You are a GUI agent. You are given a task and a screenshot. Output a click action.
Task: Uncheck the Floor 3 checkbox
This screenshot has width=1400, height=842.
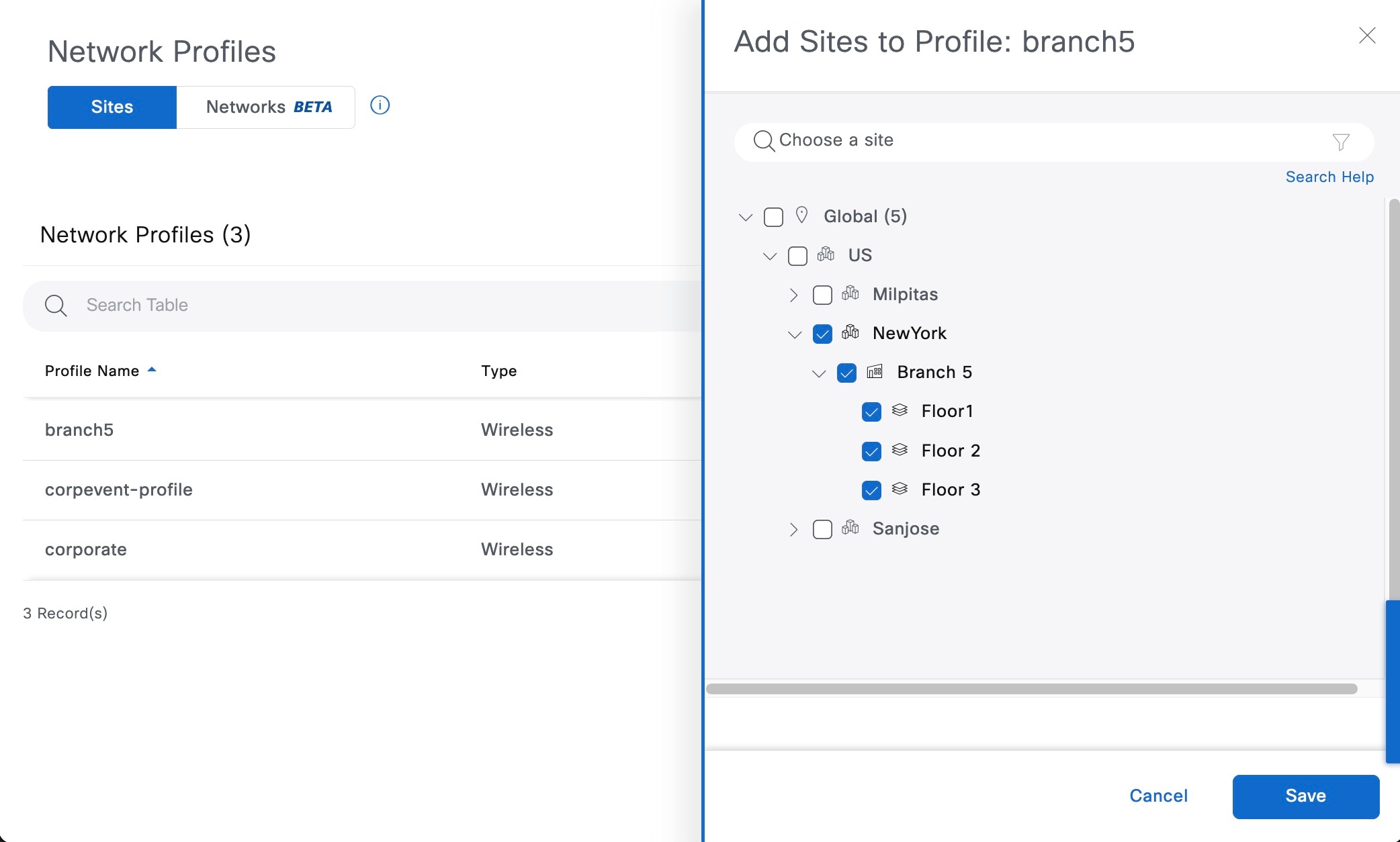click(871, 490)
